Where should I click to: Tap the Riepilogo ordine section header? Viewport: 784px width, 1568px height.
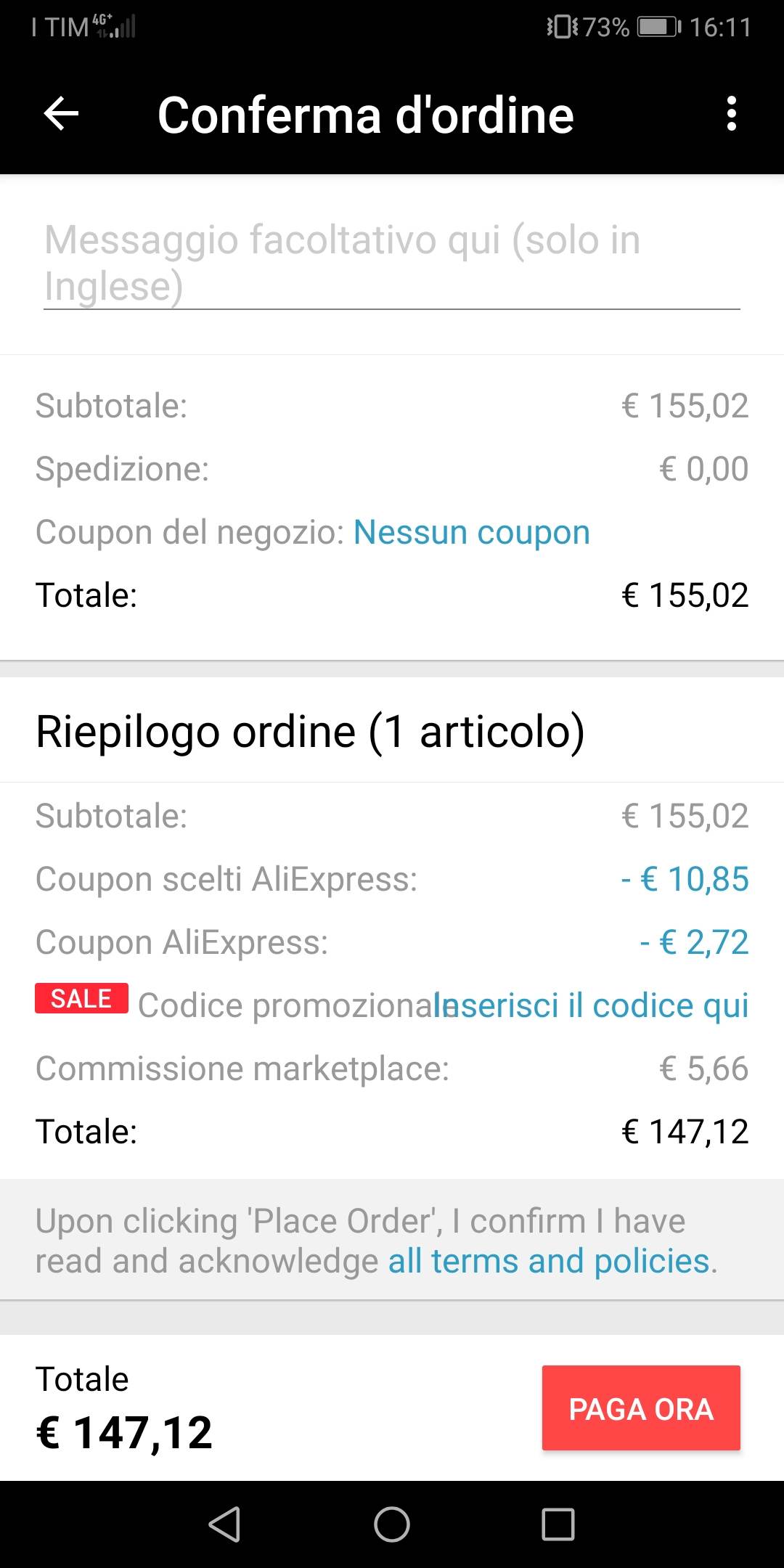310,731
